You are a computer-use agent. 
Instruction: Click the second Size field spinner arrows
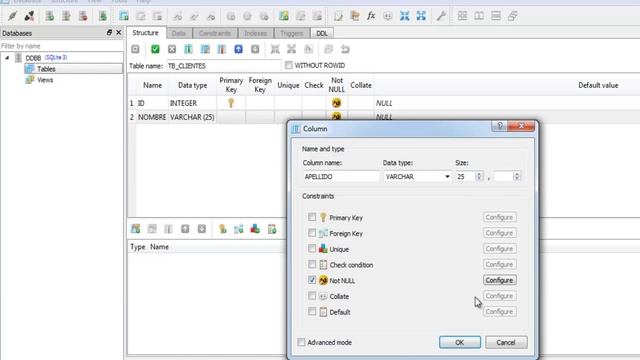tap(517, 176)
